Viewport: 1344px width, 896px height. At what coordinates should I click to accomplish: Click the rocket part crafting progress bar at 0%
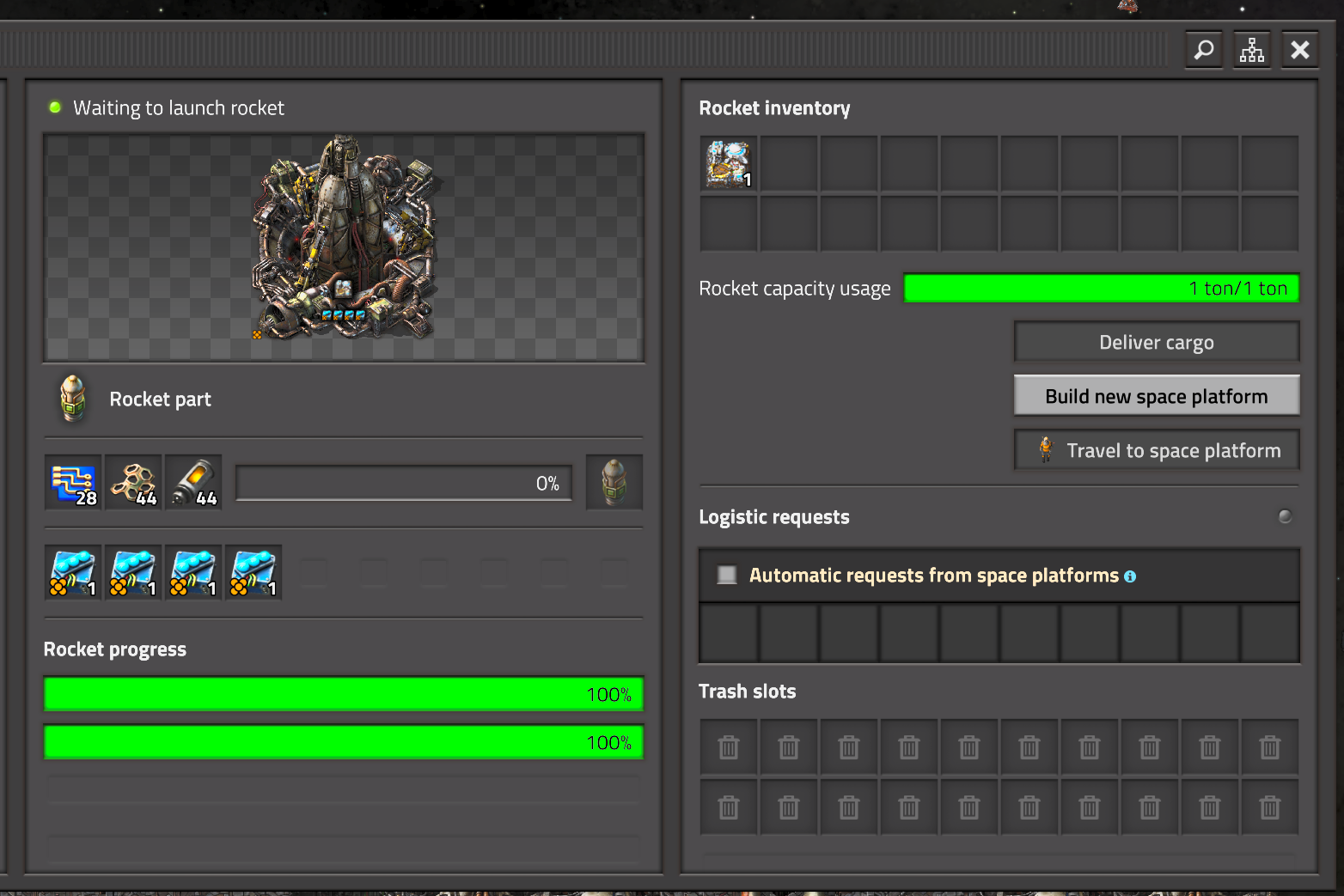pos(404,483)
